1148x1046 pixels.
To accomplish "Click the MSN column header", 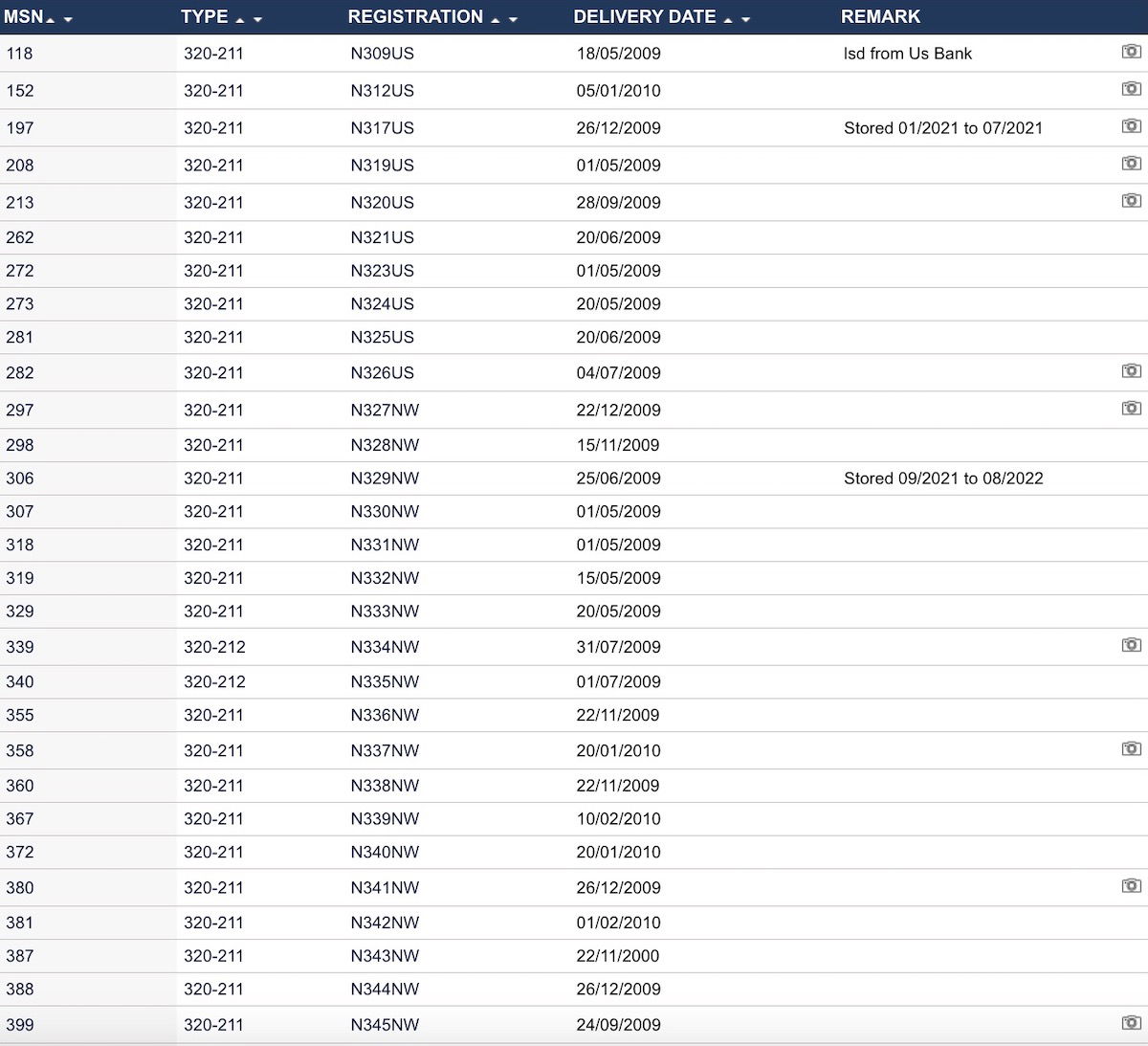I will pos(24,17).
